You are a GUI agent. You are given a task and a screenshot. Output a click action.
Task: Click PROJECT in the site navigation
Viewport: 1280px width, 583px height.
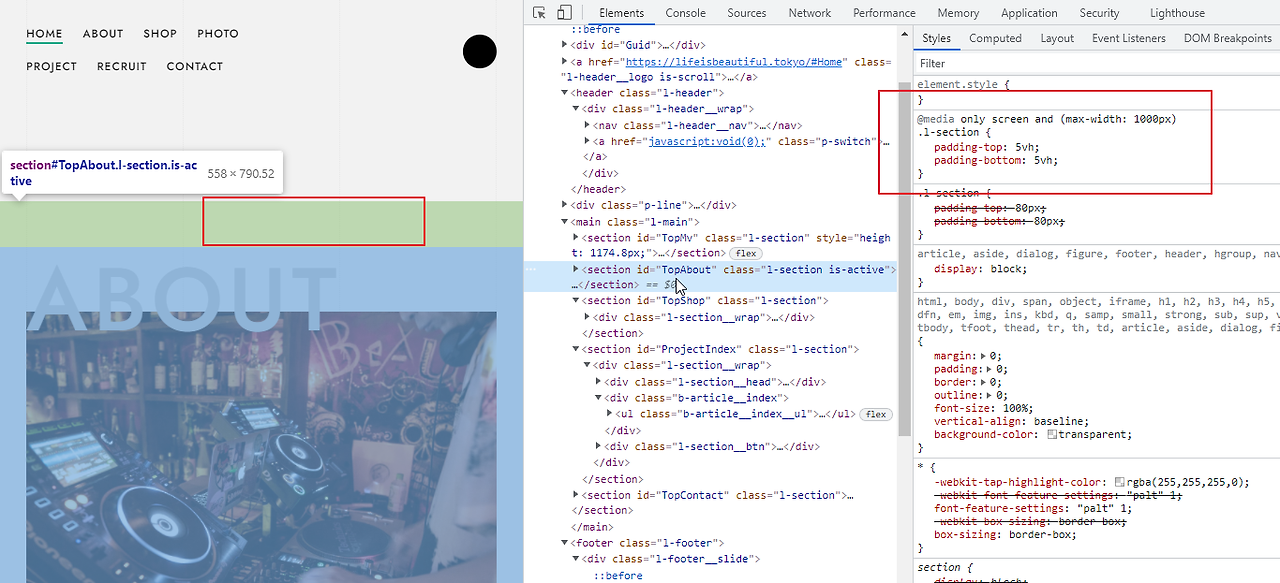click(51, 66)
